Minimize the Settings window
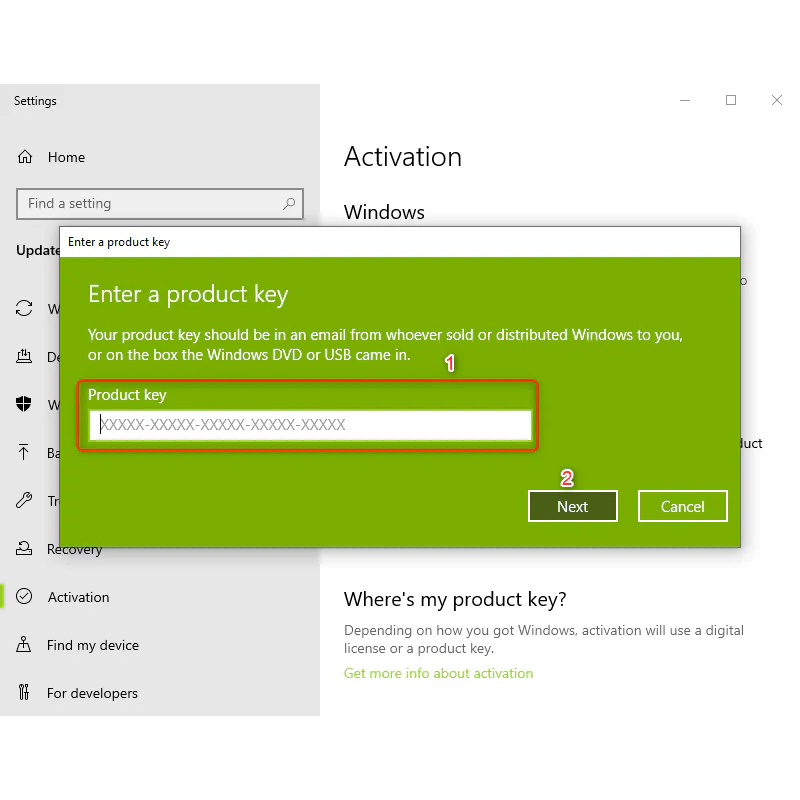 pos(685,100)
